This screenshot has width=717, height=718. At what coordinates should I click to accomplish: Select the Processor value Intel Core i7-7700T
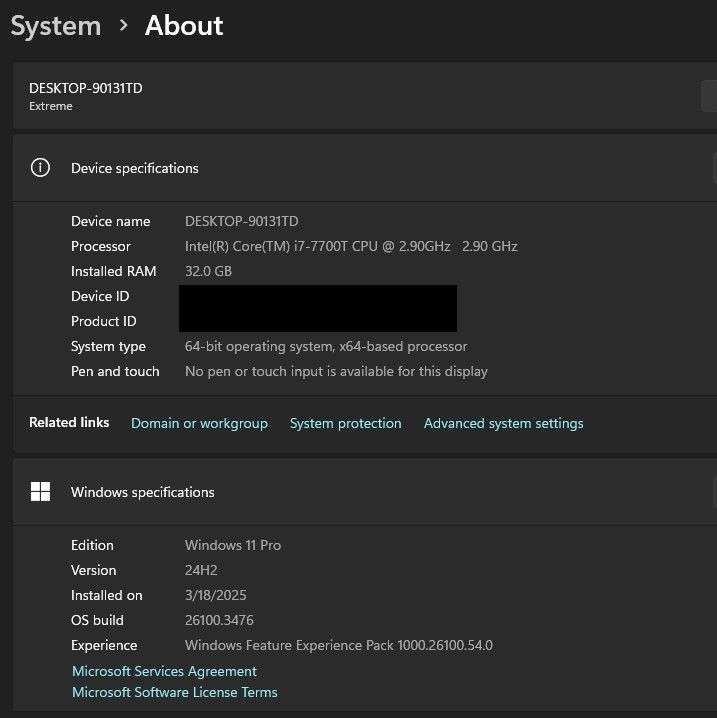[x=351, y=246]
